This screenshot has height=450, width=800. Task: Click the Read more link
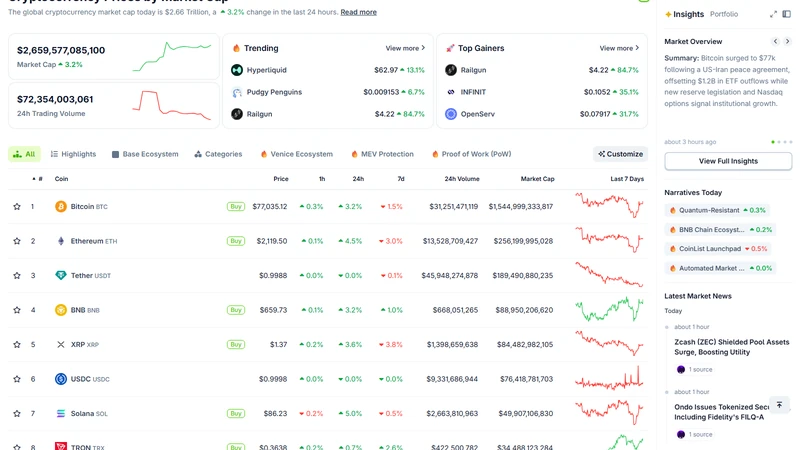[x=359, y=12]
